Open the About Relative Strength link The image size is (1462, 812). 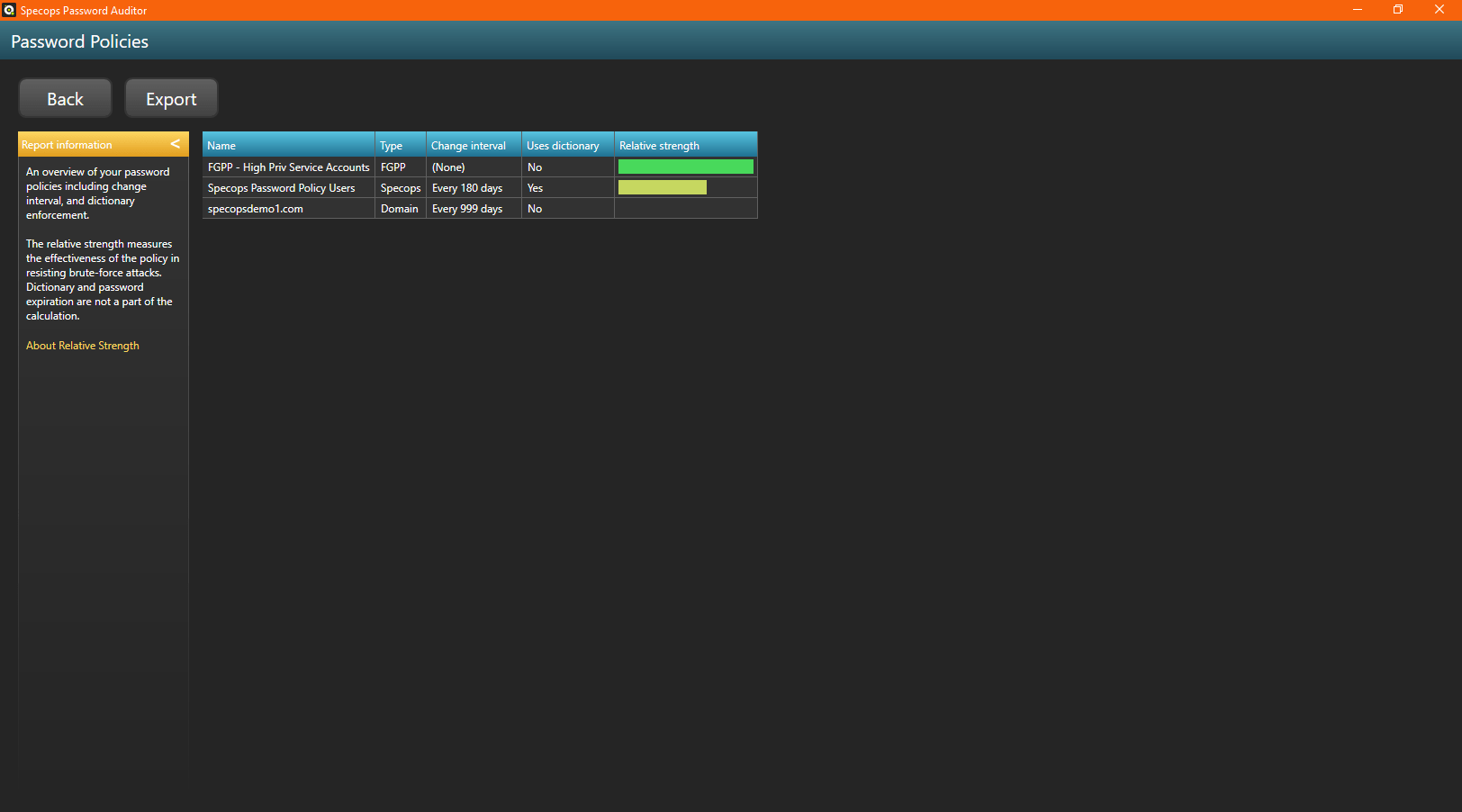(x=83, y=346)
